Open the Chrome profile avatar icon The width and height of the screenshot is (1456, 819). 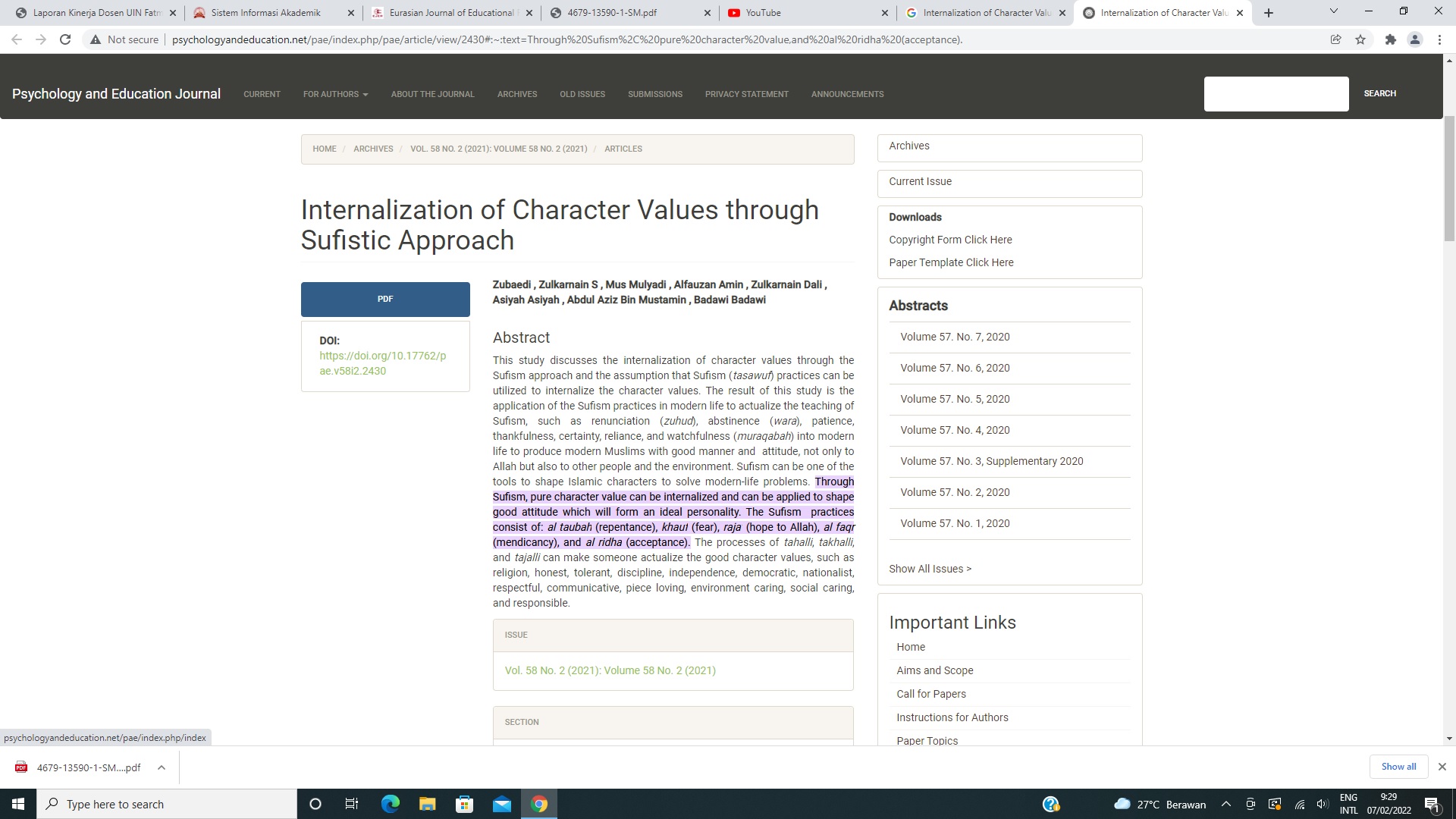click(1414, 39)
